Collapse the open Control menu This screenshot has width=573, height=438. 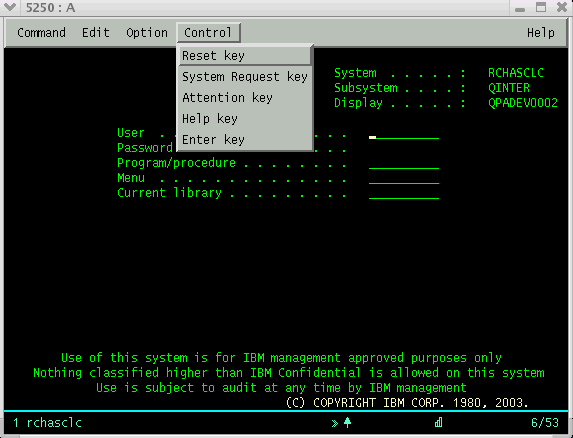tap(208, 33)
